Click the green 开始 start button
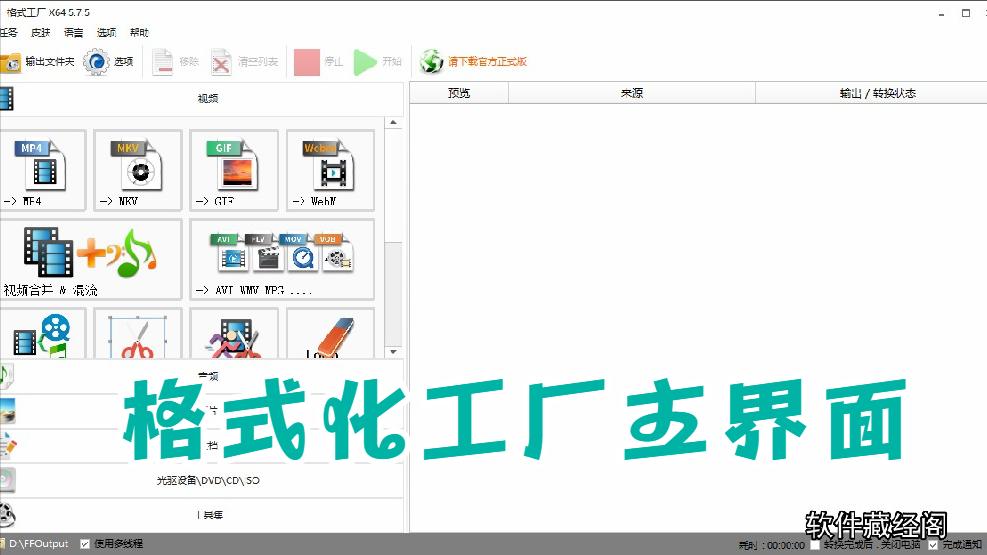Image resolution: width=987 pixels, height=555 pixels. click(x=378, y=62)
